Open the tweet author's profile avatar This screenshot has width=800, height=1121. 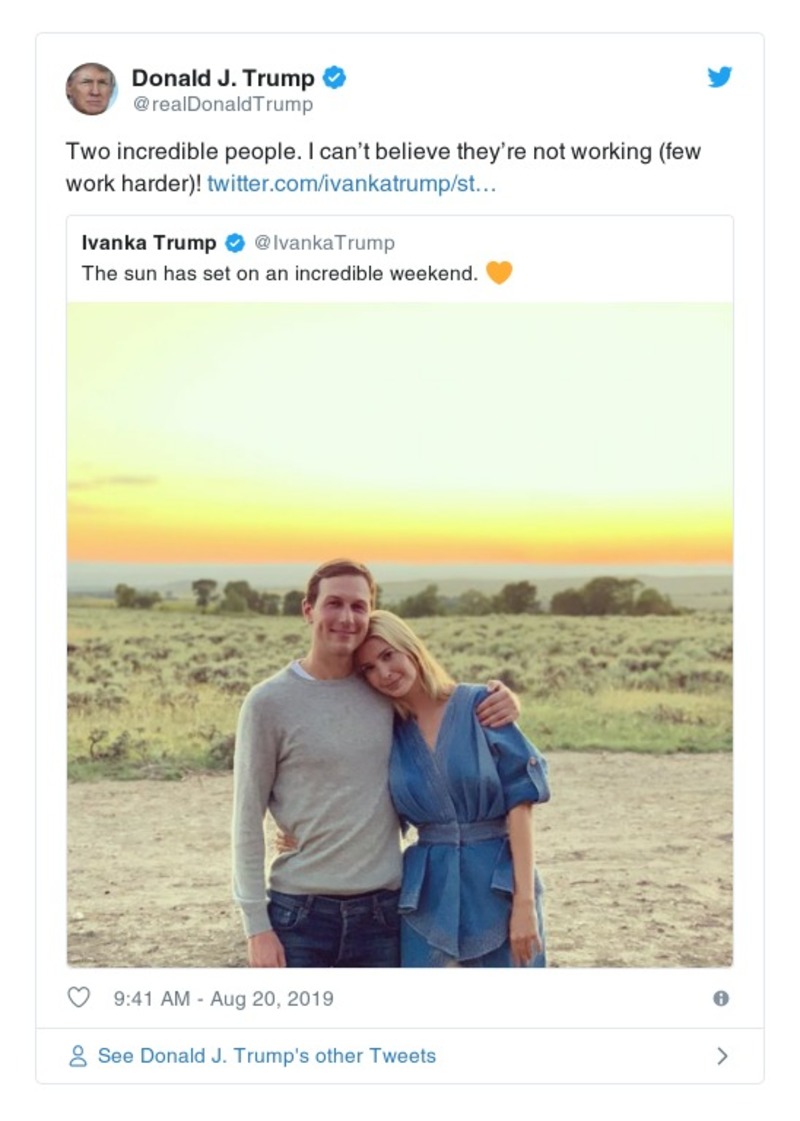tap(91, 89)
